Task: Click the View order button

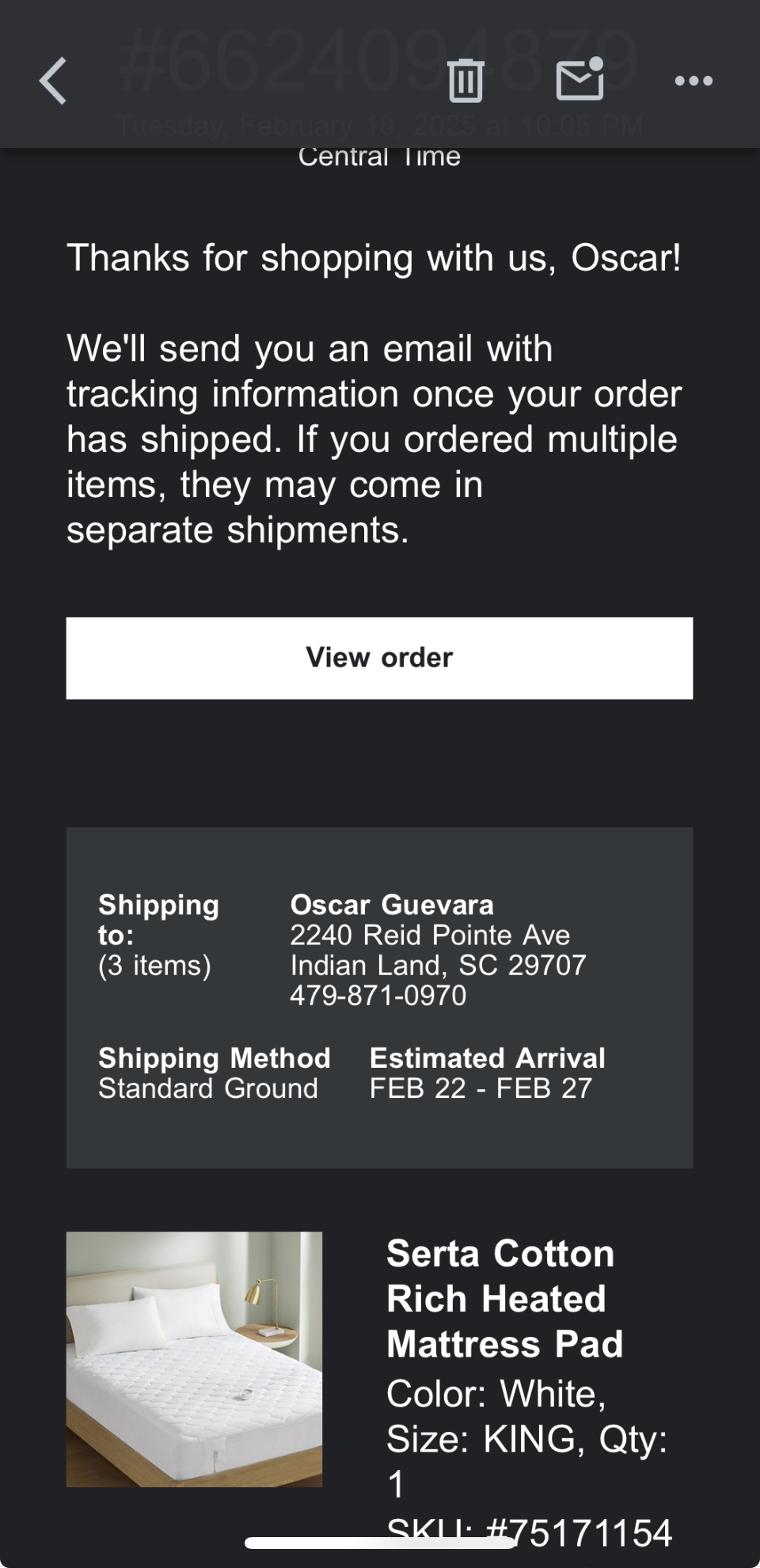Action: tap(379, 658)
